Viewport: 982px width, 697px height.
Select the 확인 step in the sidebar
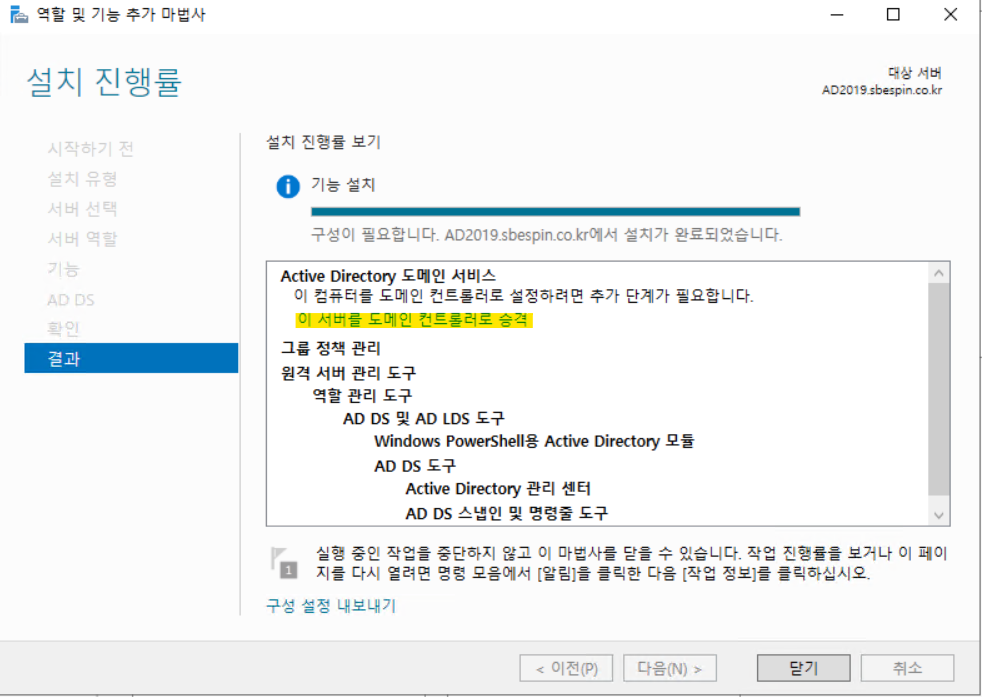point(63,329)
